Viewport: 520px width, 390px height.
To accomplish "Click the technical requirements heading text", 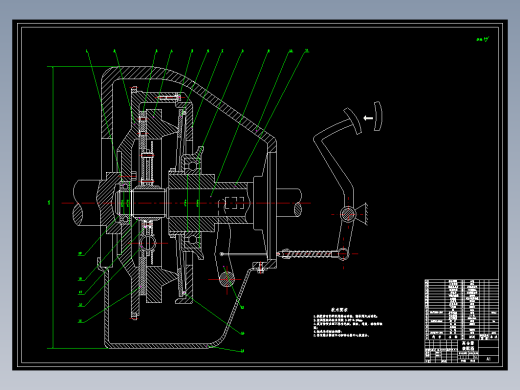I will [340, 310].
